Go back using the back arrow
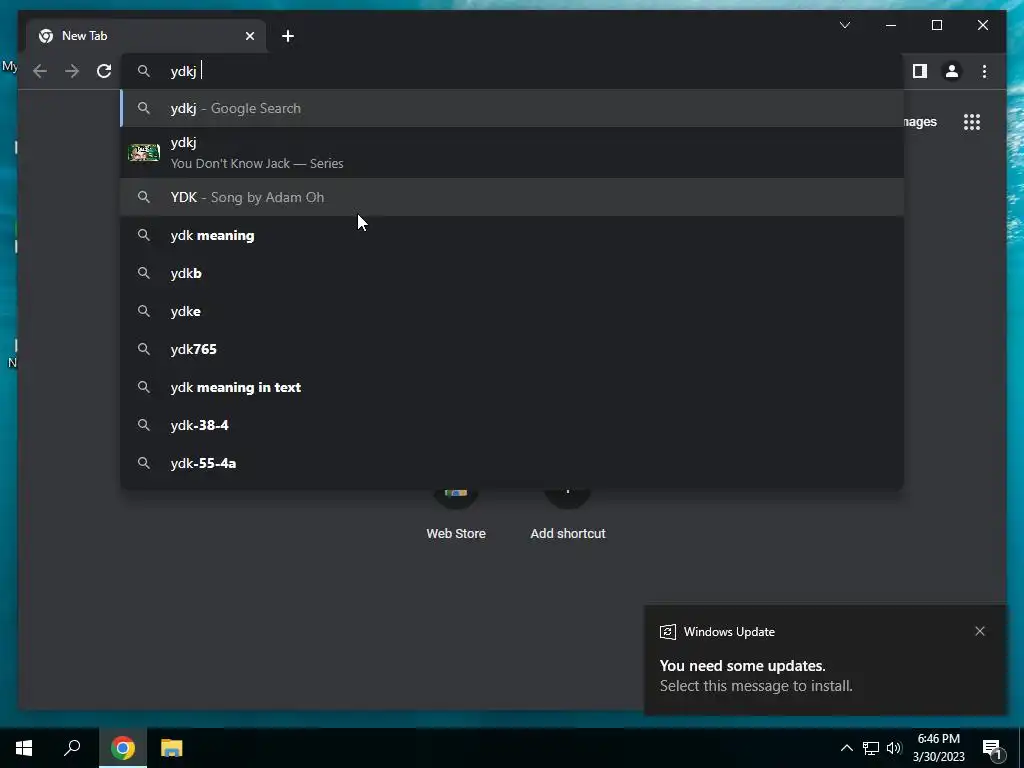The width and height of the screenshot is (1024, 768). click(x=40, y=71)
